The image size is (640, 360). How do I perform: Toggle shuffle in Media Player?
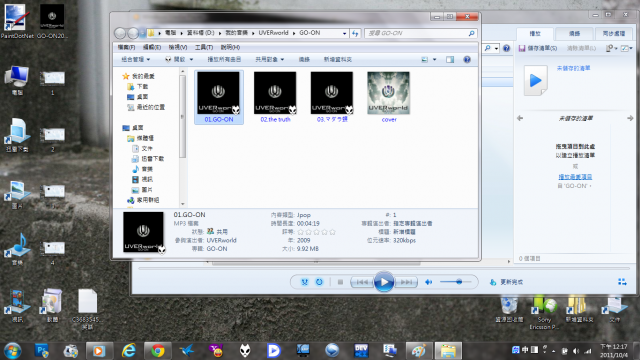304,282
